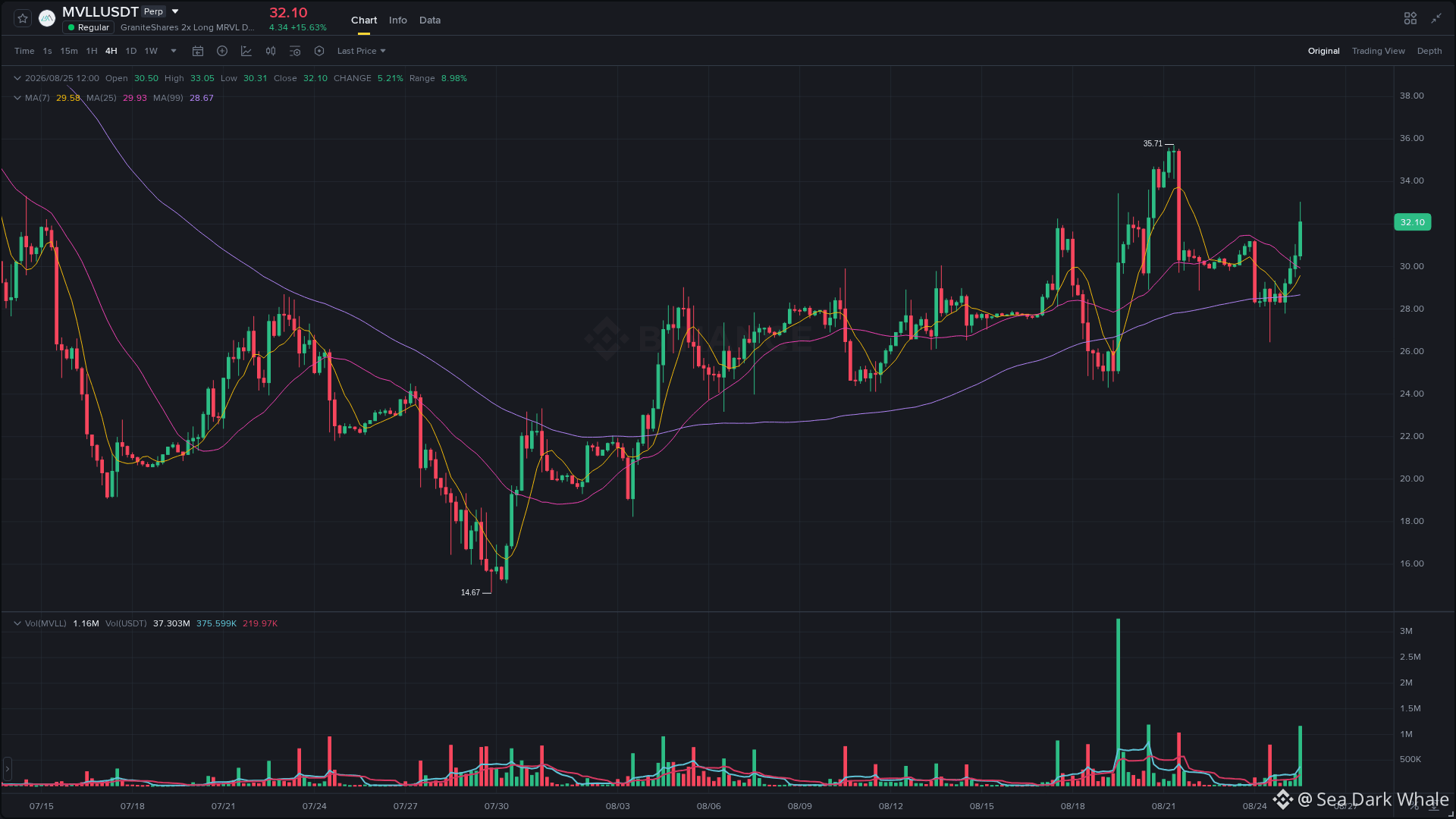Select the 4H interval
Viewport: 1456px width, 819px height.
(111, 51)
